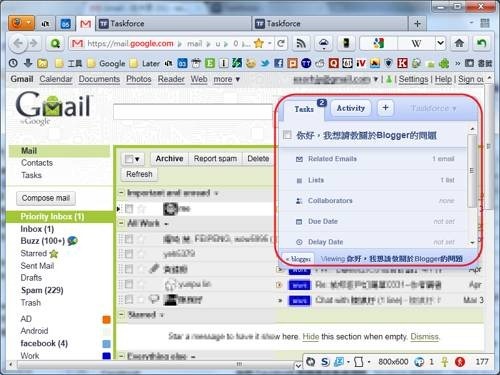Click the Delete button
Image resolution: width=500 pixels, height=375 pixels.
pos(258,159)
